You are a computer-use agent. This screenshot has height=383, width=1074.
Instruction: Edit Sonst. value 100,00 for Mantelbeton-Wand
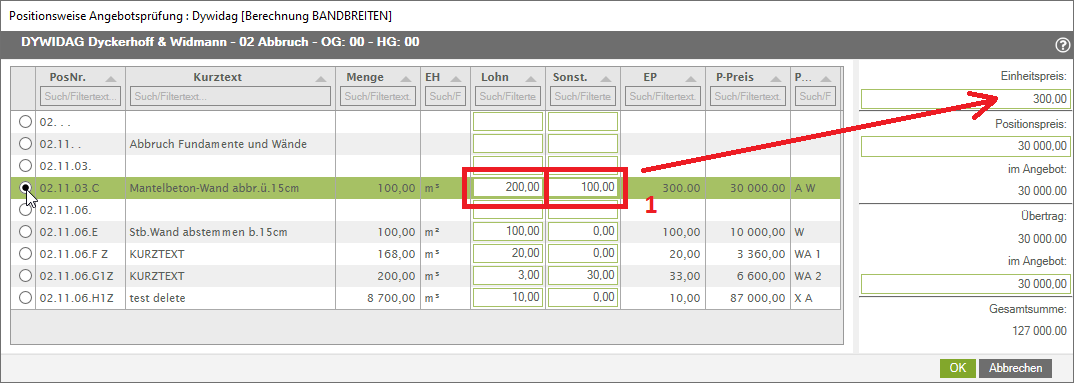click(583, 188)
